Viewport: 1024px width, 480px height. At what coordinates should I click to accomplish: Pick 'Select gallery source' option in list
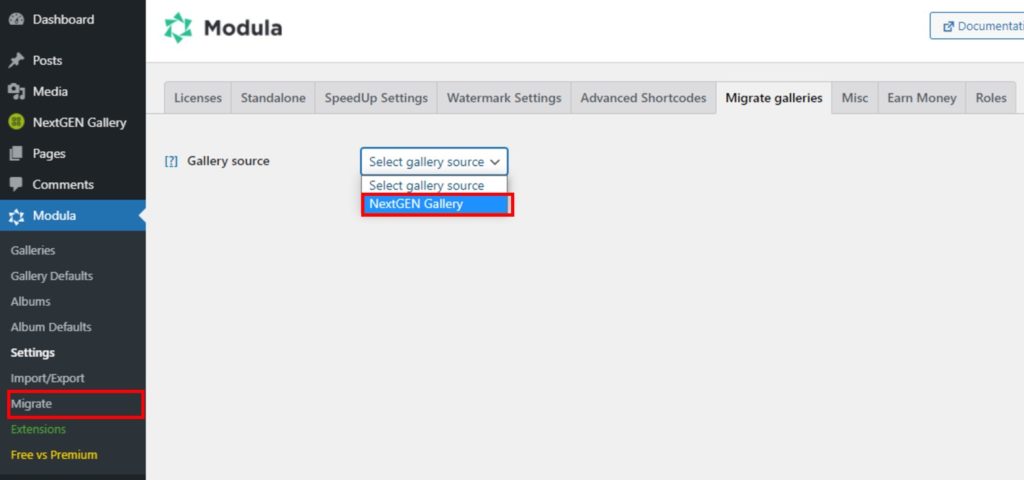(x=434, y=185)
